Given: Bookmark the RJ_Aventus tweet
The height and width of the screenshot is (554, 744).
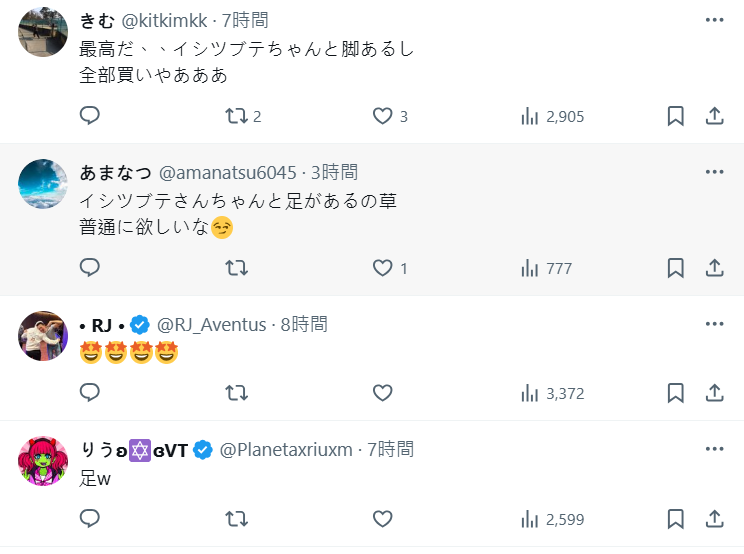Looking at the screenshot, I should 675,393.
